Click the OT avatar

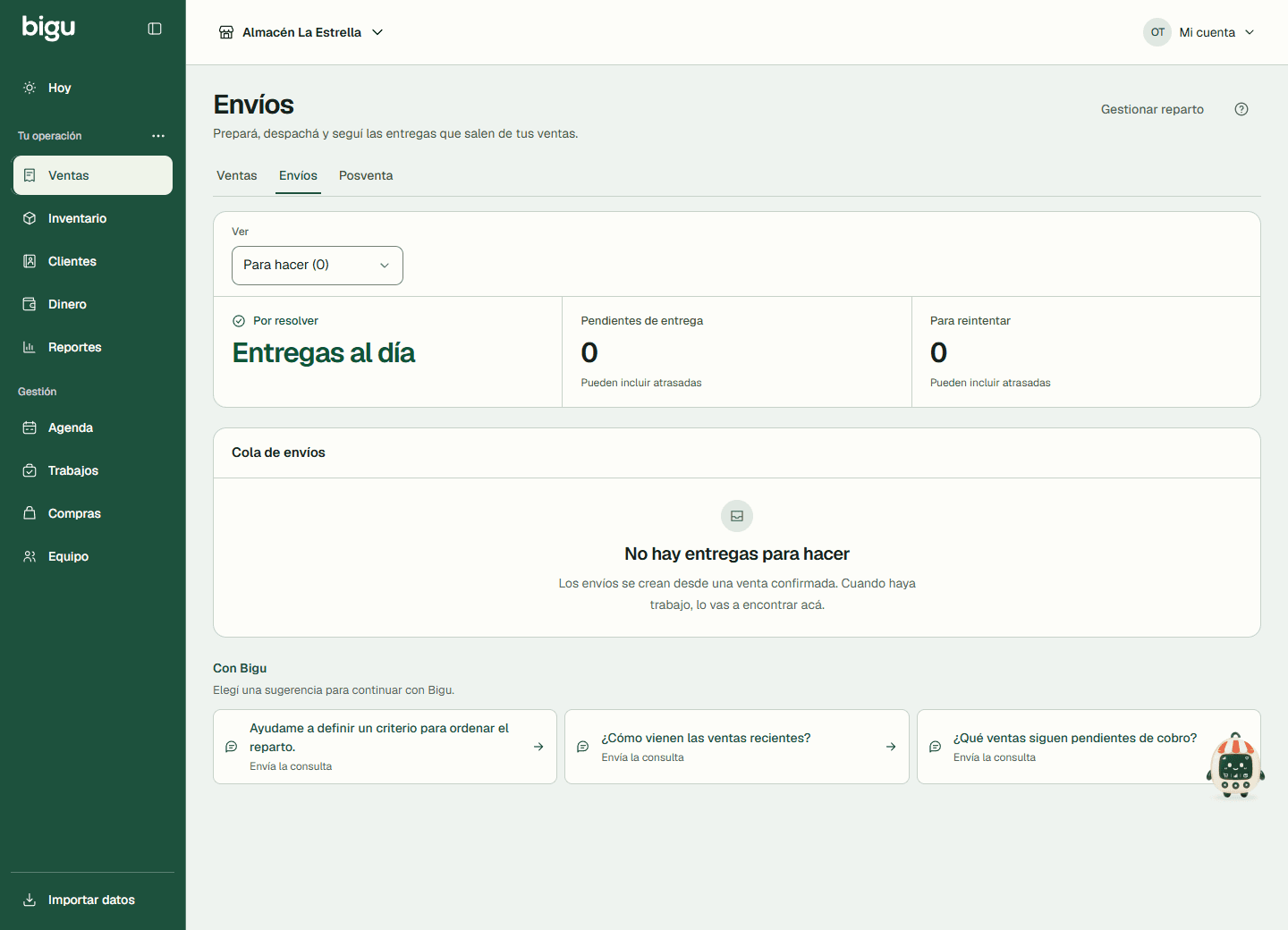tap(1157, 32)
